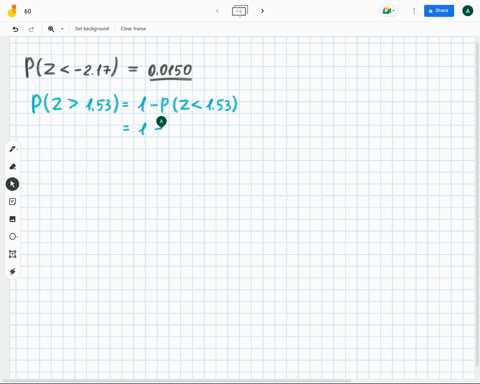
Task: Expand the zoom options dropdown arrow
Action: [62, 29]
